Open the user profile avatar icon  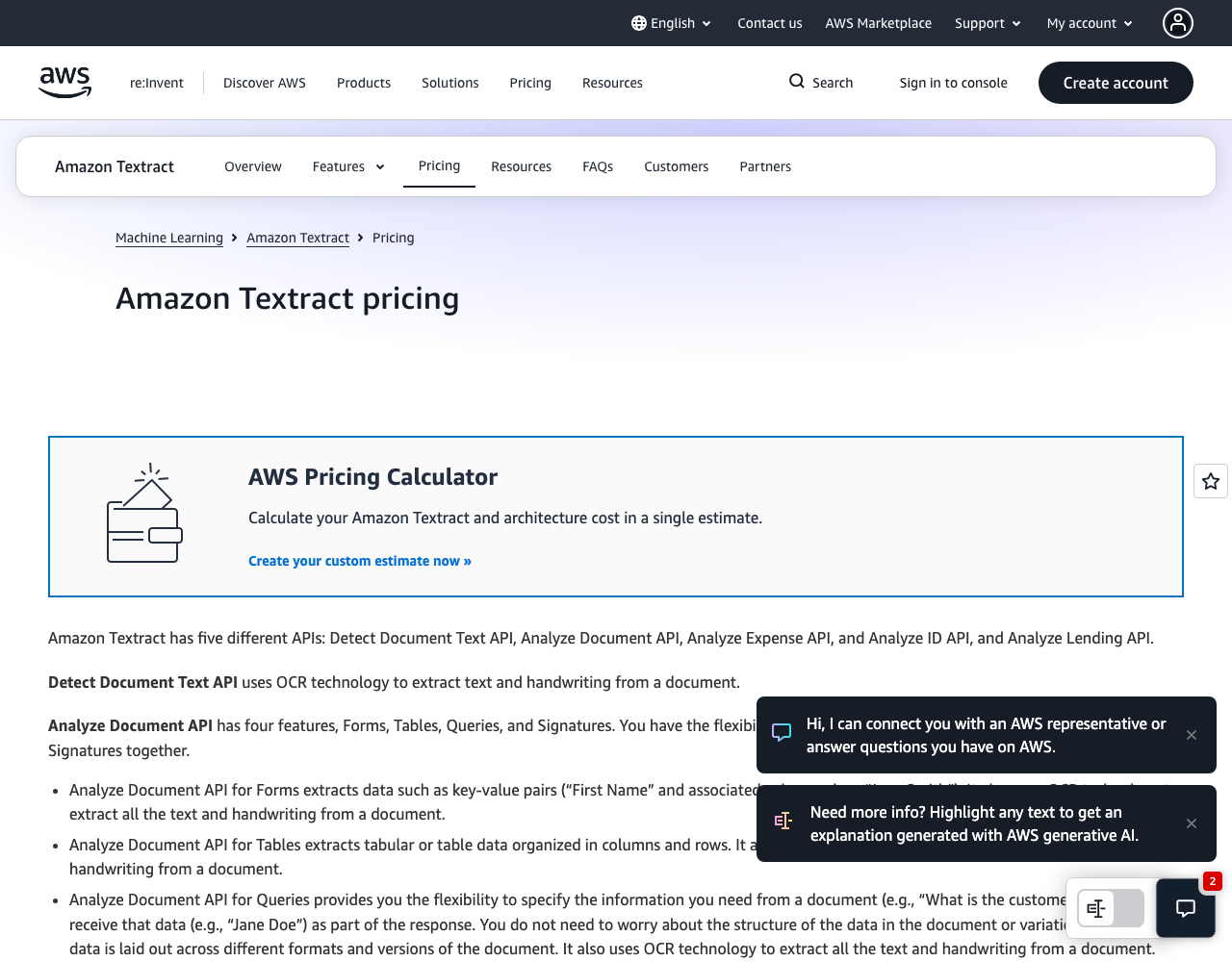pos(1177,23)
